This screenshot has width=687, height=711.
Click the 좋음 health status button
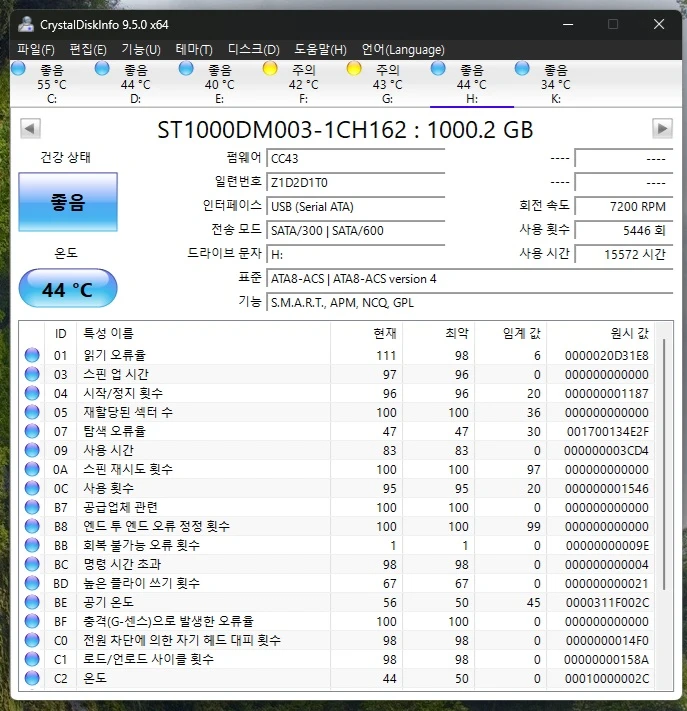pos(68,202)
